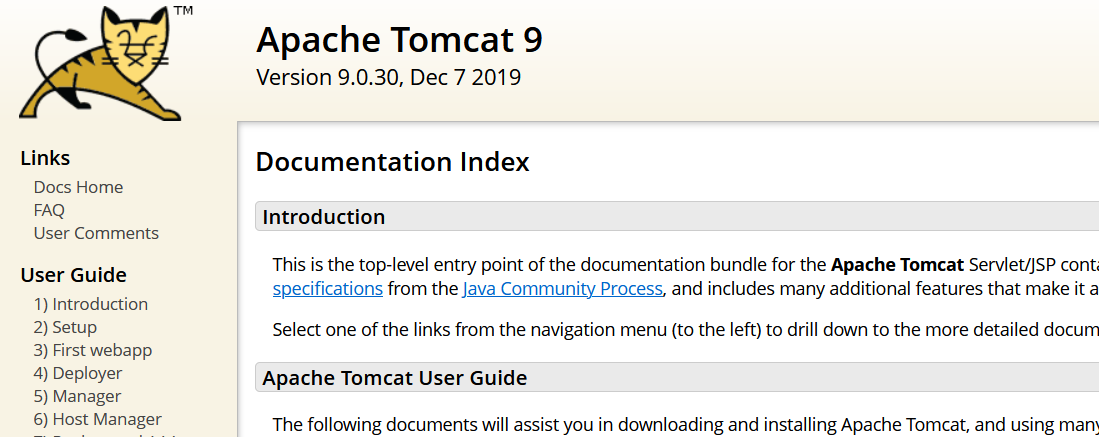This screenshot has height=437, width=1099.
Task: Click the Tomcat cat logo
Action: pyautogui.click(x=105, y=63)
